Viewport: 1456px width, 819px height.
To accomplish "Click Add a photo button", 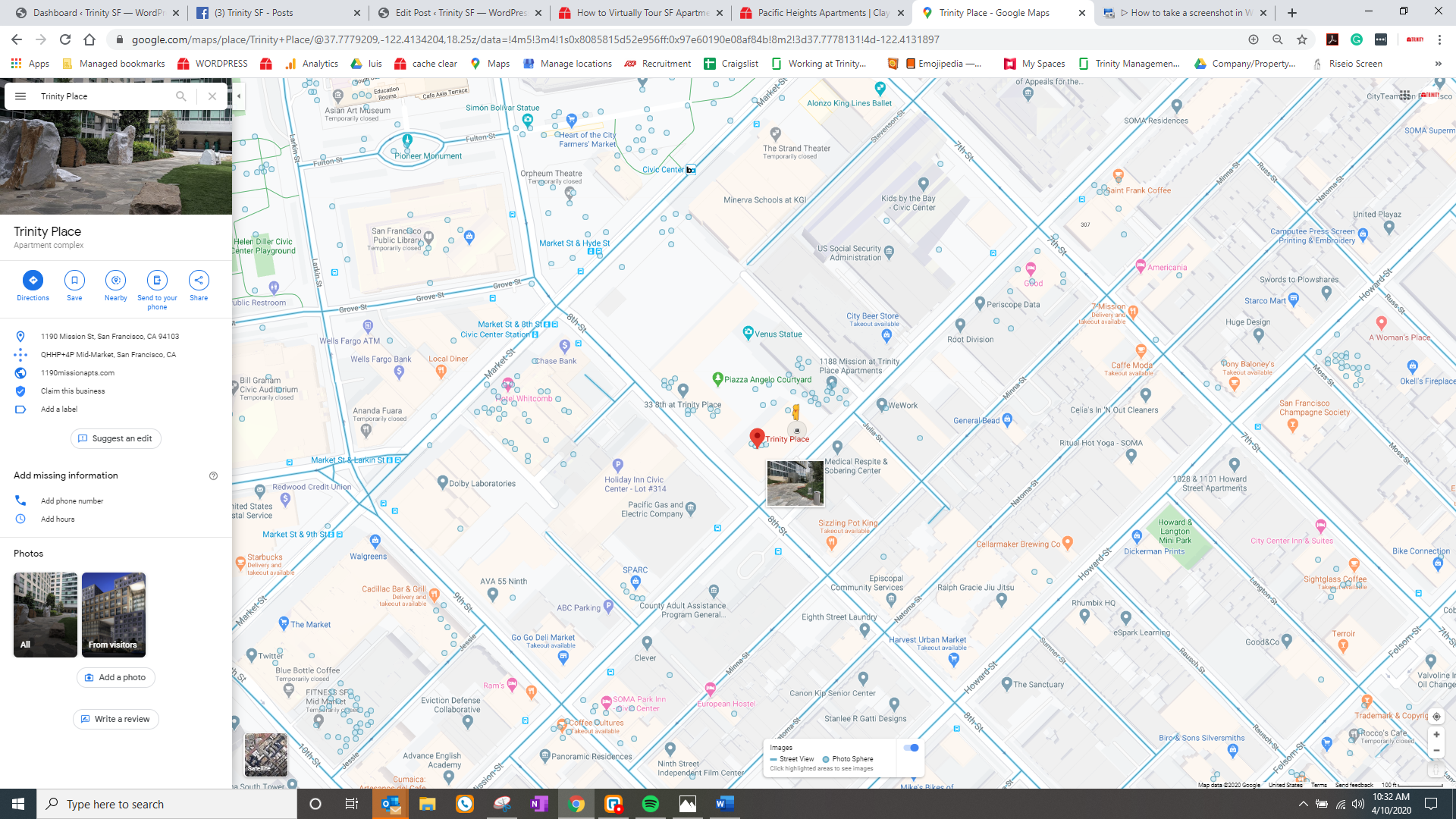I will click(116, 677).
